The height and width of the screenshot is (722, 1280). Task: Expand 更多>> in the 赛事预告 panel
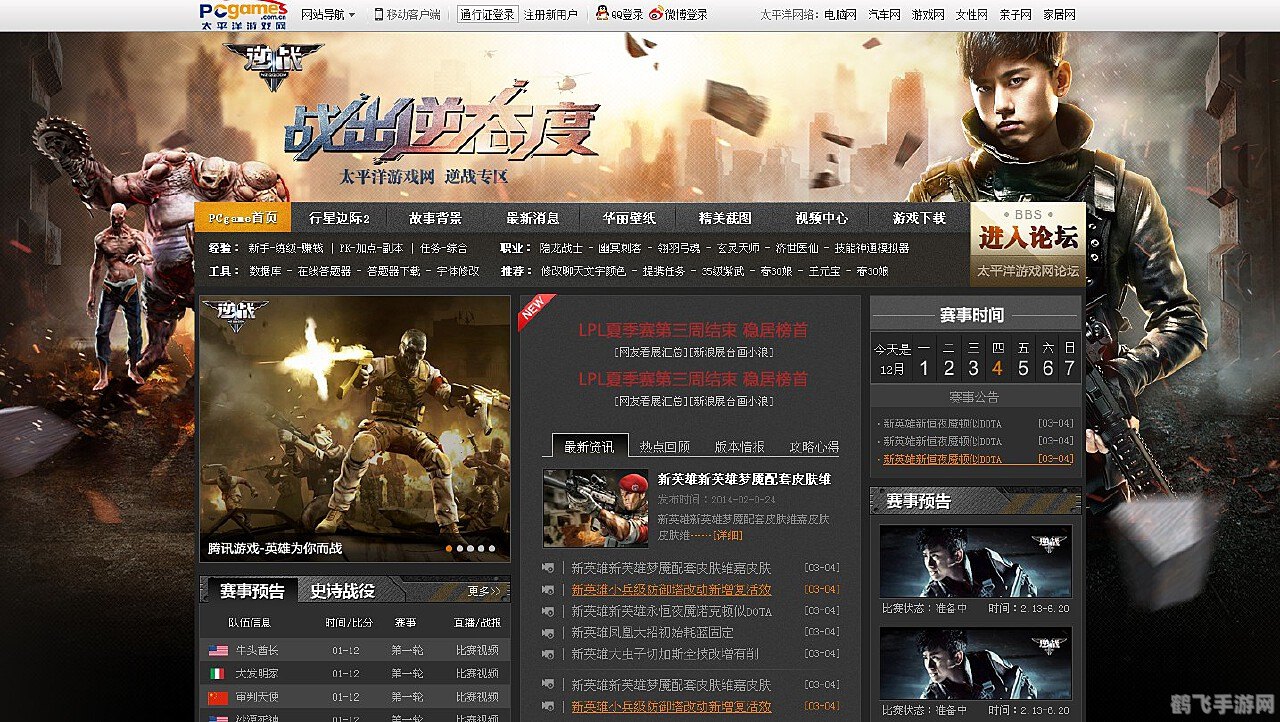(484, 590)
